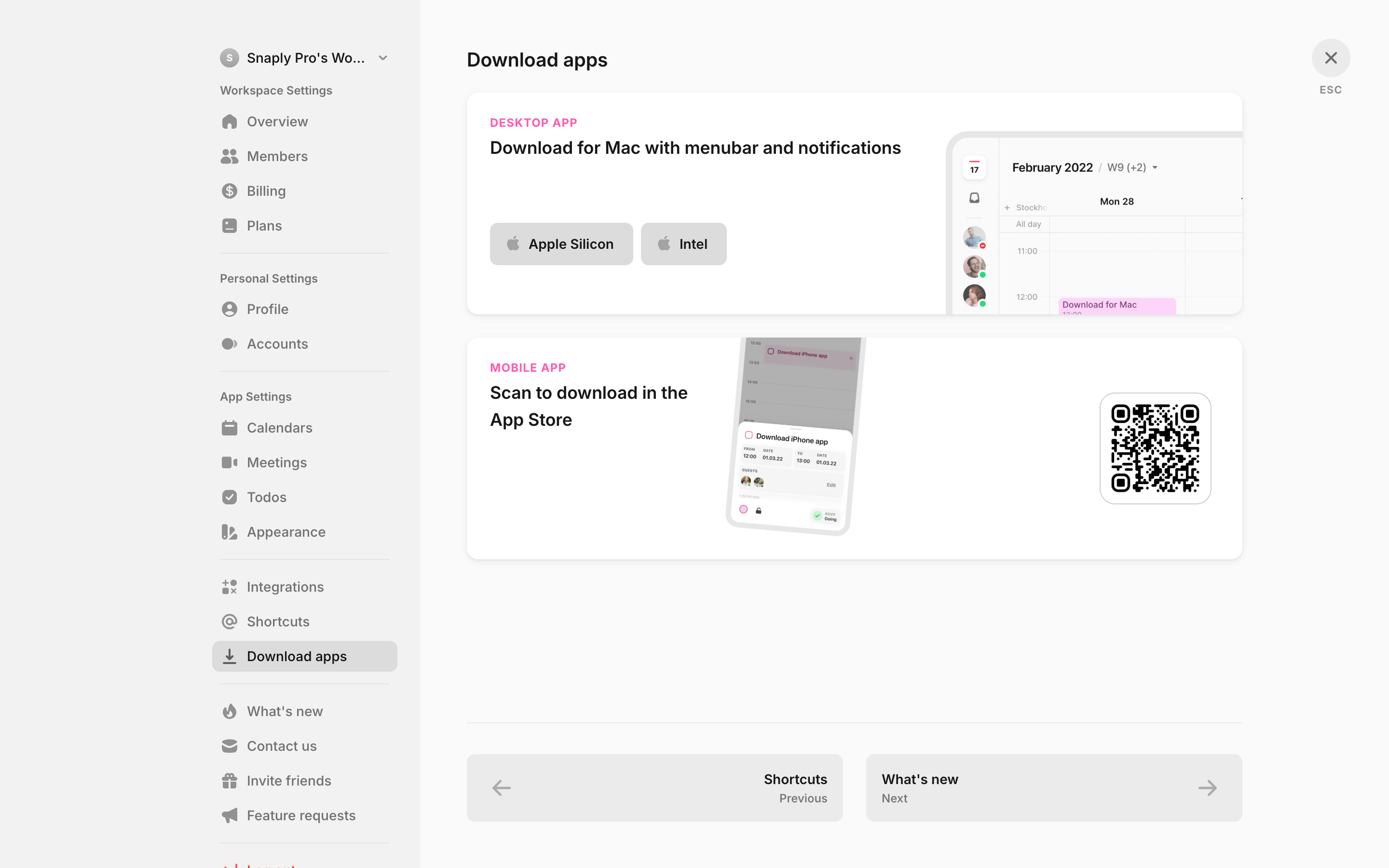
Task: Click the App Store QR code
Action: tap(1156, 448)
